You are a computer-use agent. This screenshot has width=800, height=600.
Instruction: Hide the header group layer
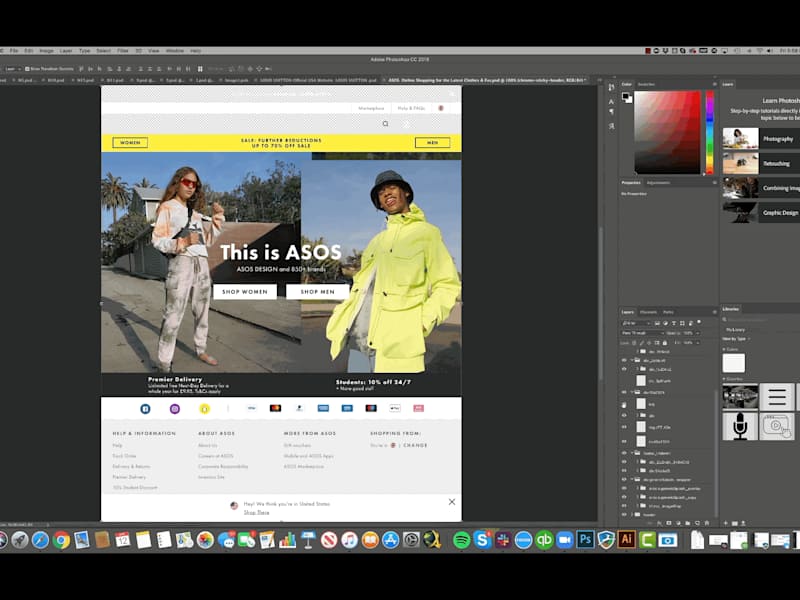(x=623, y=515)
